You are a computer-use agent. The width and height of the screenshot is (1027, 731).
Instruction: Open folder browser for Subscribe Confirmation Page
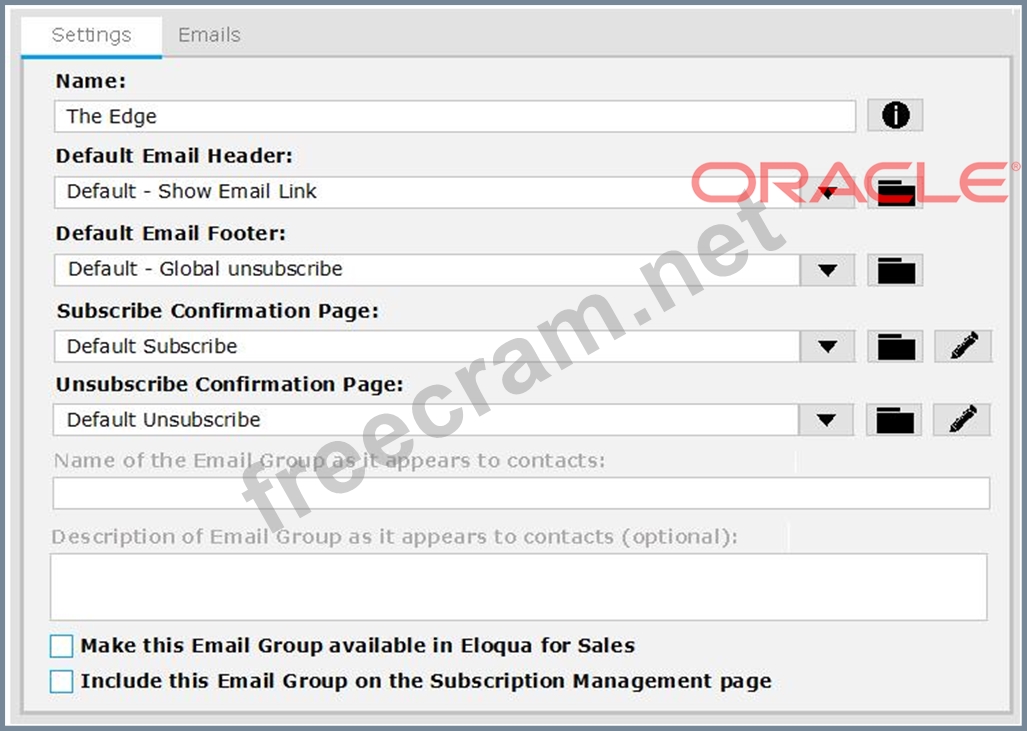895,346
